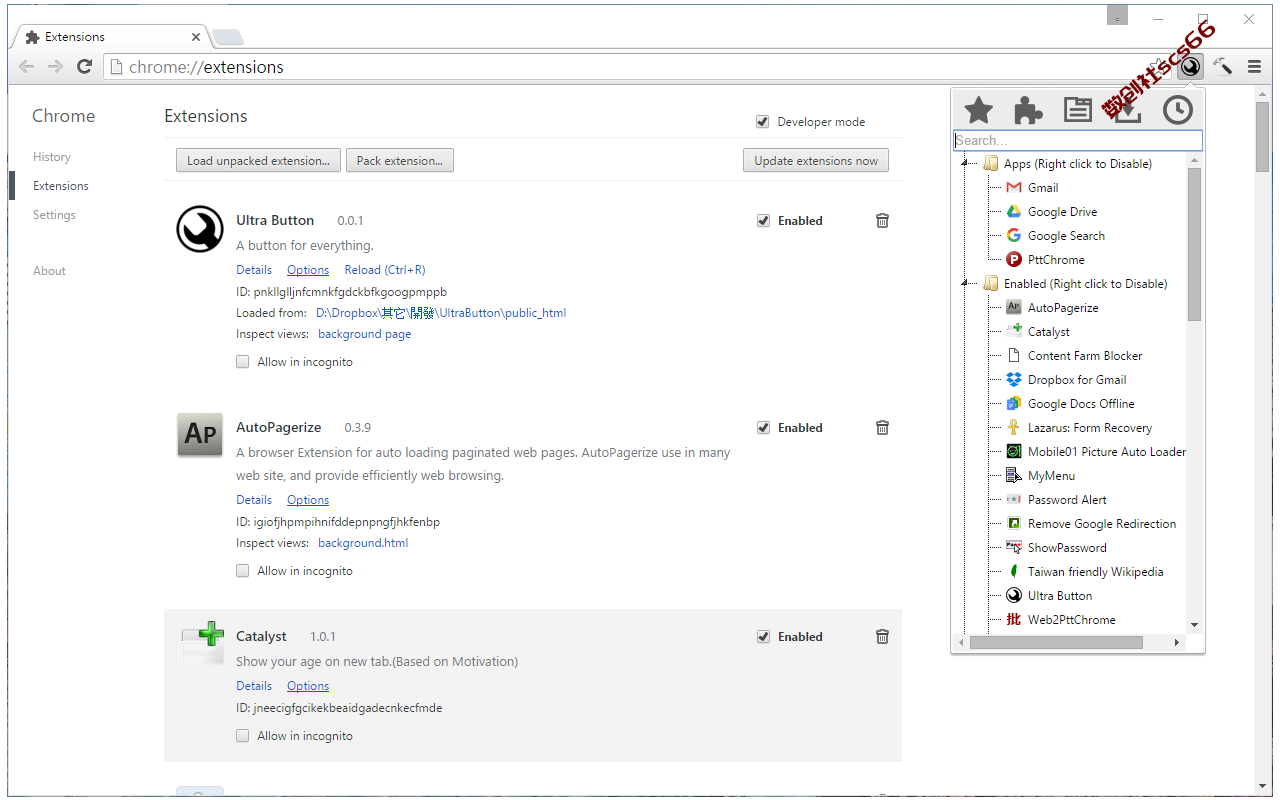
Task: Click Load unpacked extension button
Action: (258, 161)
